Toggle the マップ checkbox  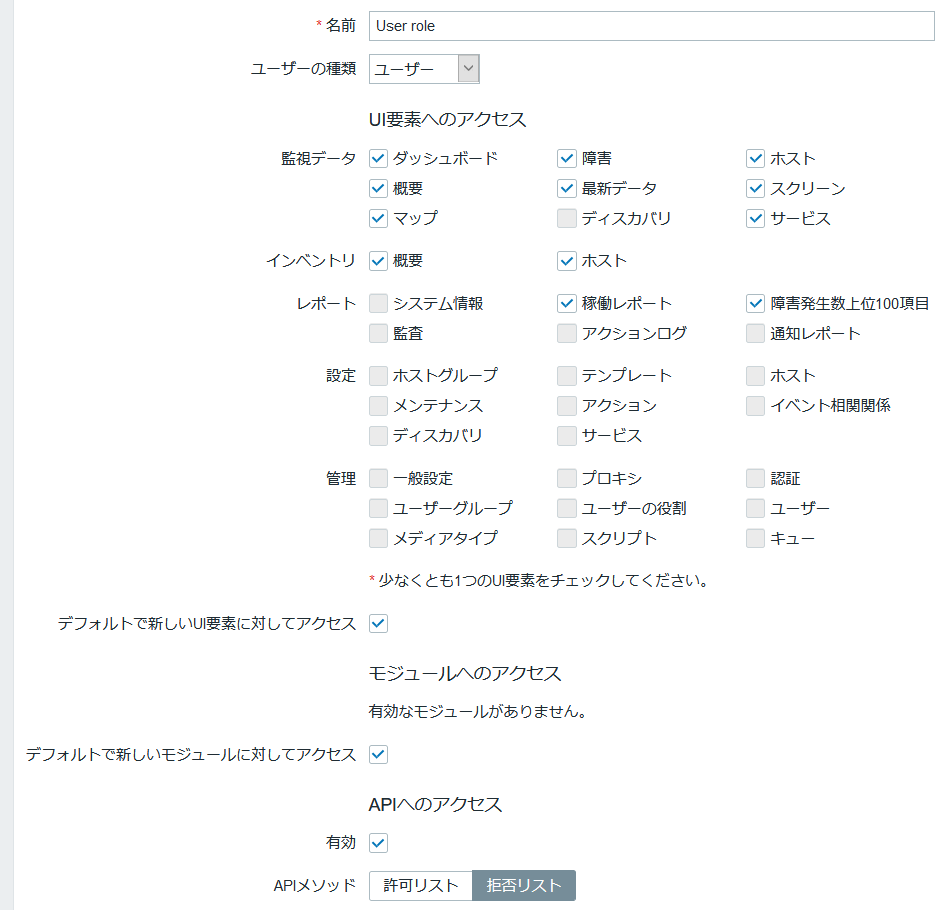click(378, 218)
